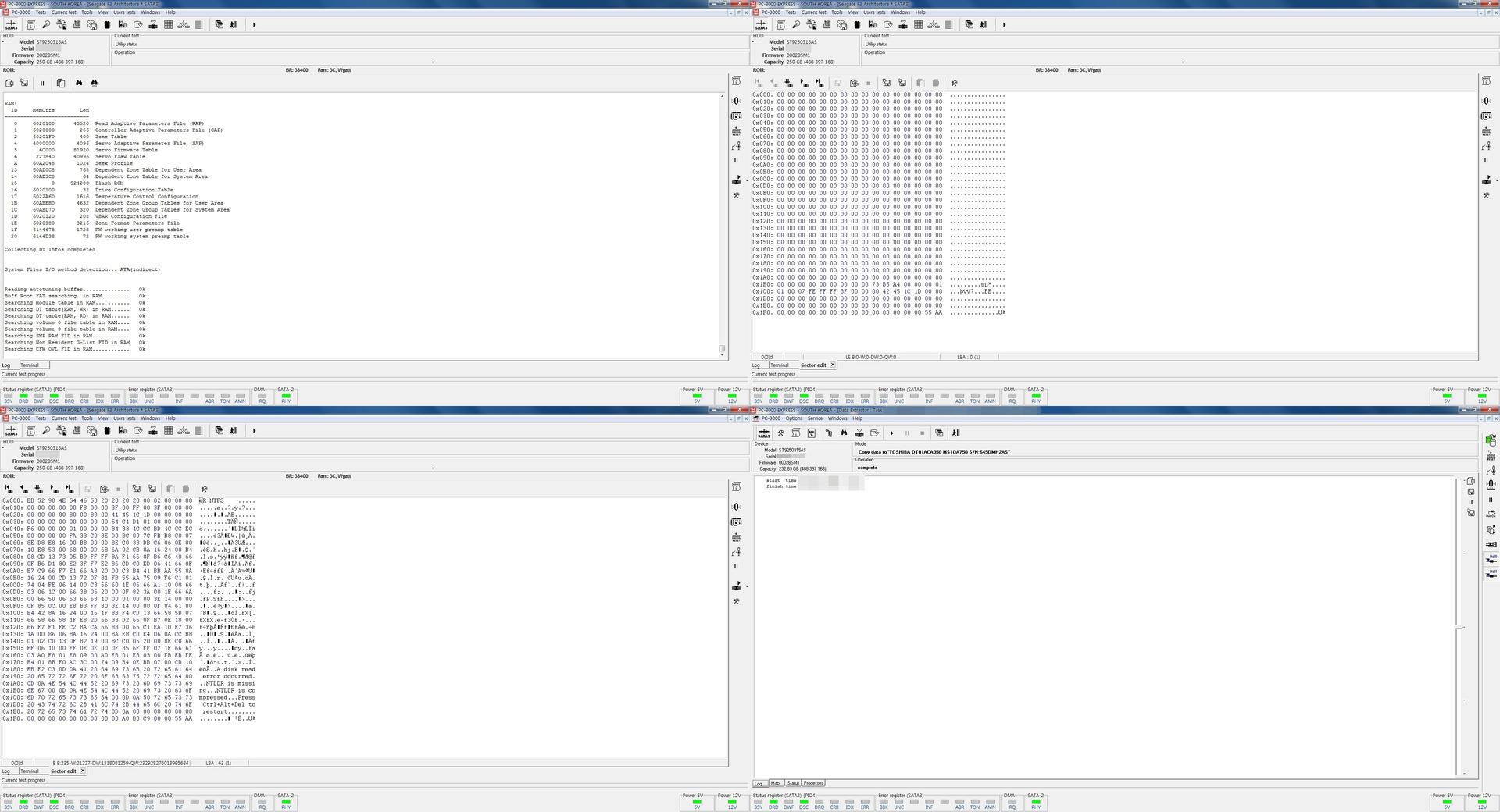Click the first sector arrow in bottom-left editor toolbar

(9, 489)
